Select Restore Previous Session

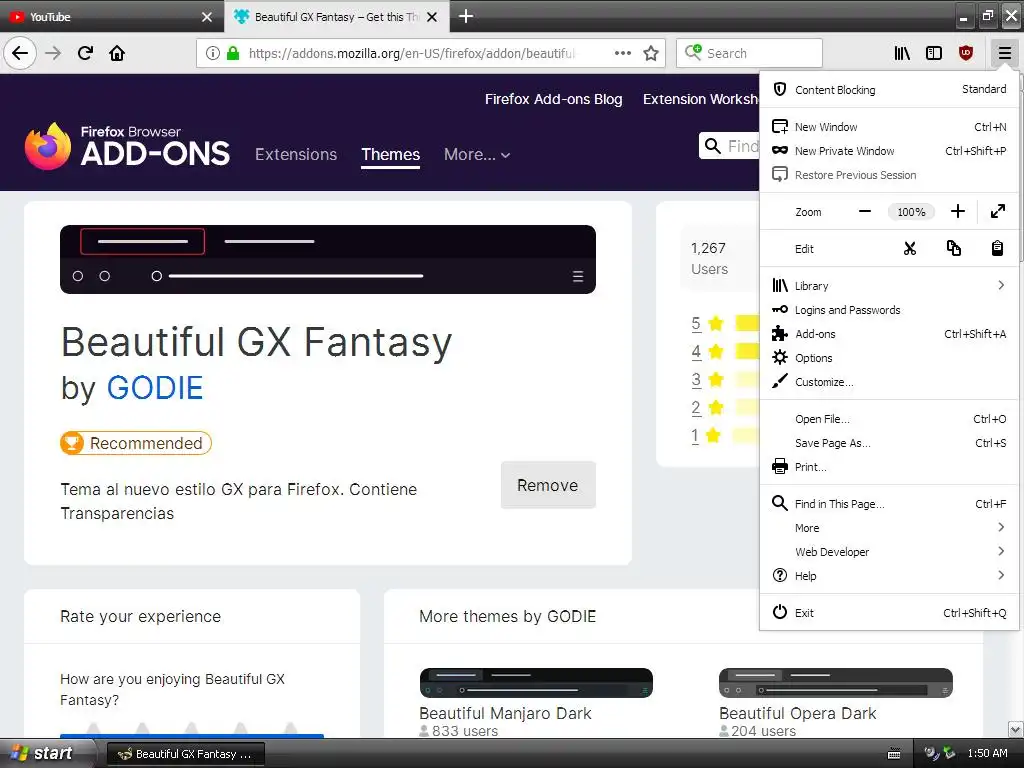click(x=889, y=175)
